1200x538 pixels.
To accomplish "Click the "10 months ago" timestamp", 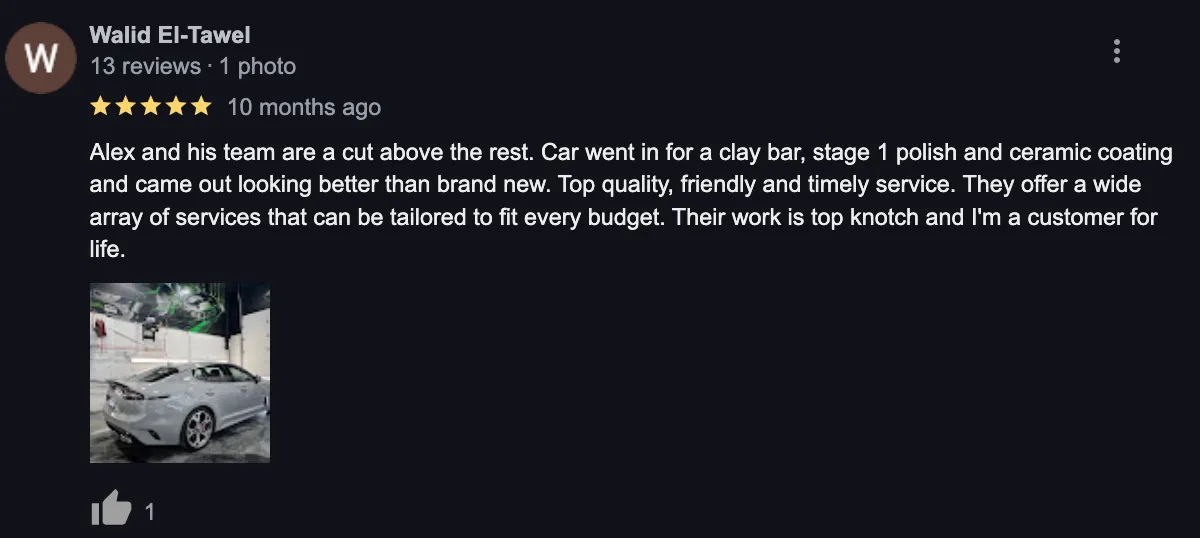I will 304,106.
